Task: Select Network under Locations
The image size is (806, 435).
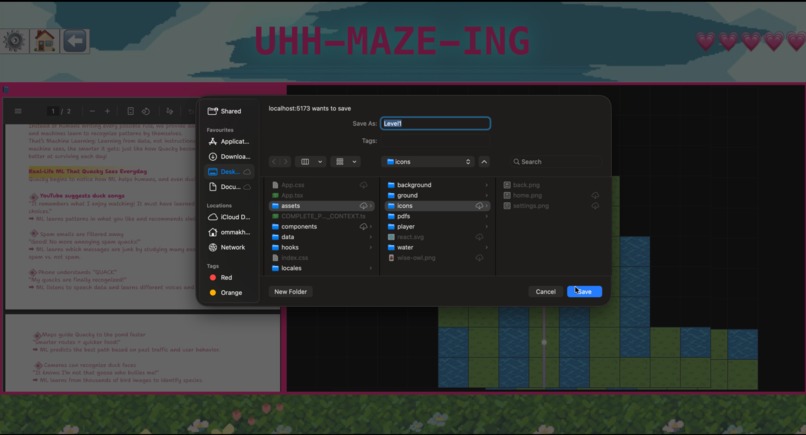Action: click(228, 247)
